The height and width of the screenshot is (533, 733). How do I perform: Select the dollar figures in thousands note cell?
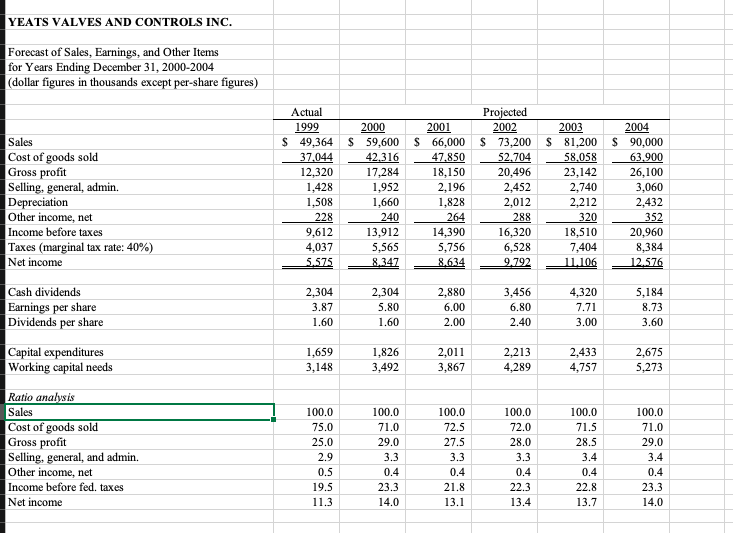point(133,82)
